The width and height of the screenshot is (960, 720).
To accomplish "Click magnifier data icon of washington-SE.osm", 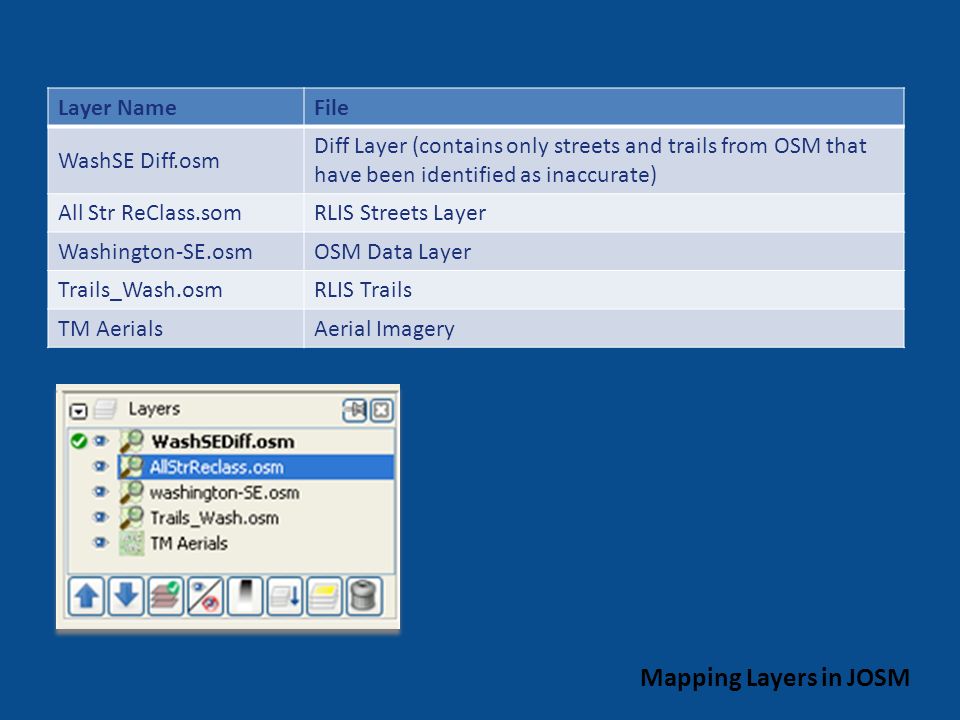I will point(131,492).
